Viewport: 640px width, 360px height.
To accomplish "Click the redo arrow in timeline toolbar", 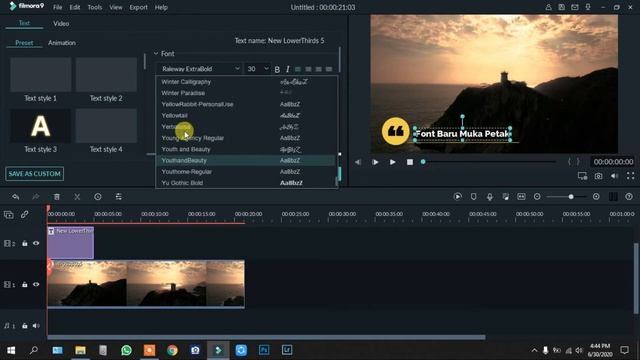I will point(36,197).
